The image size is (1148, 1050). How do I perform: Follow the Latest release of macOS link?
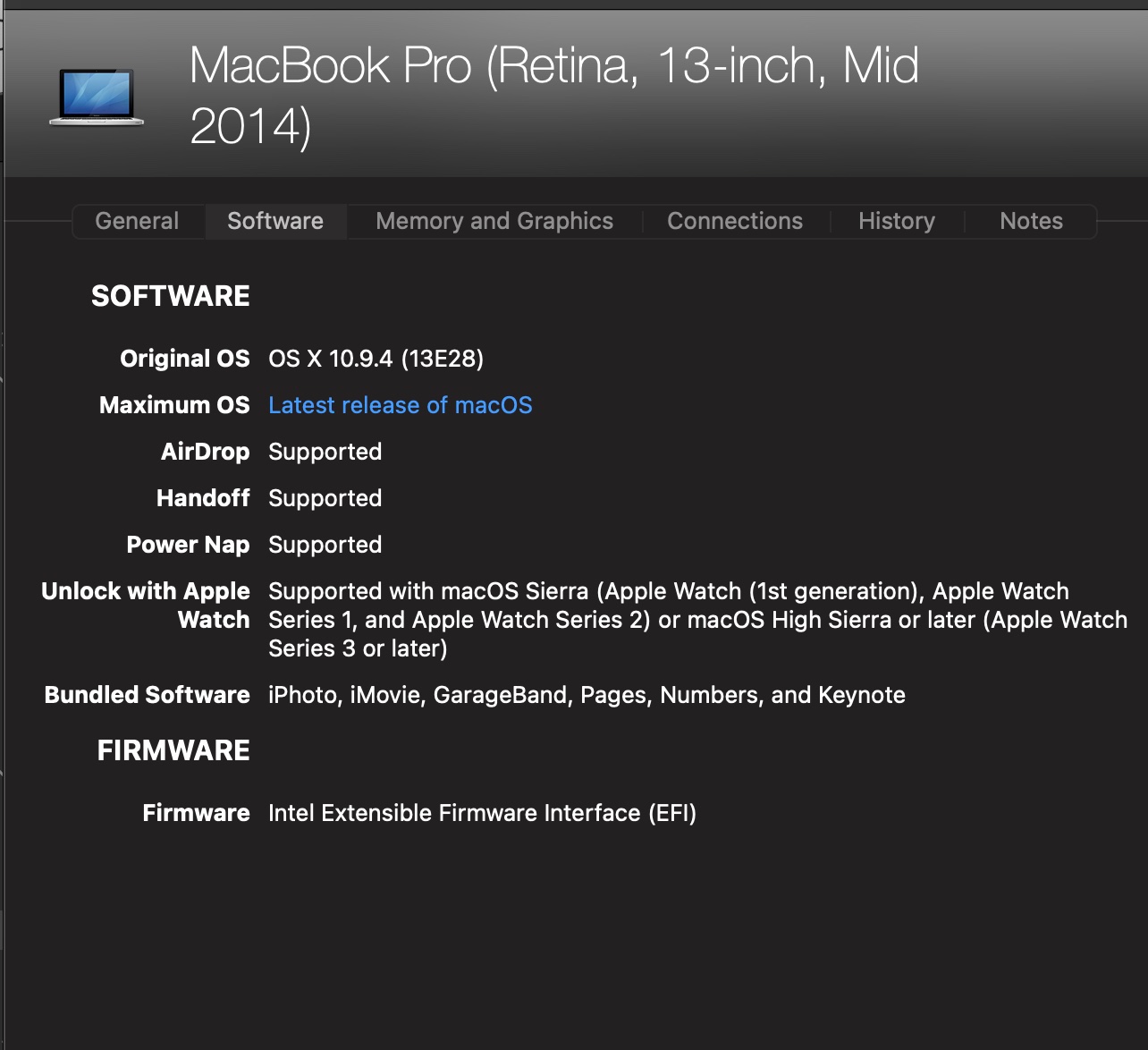(400, 405)
